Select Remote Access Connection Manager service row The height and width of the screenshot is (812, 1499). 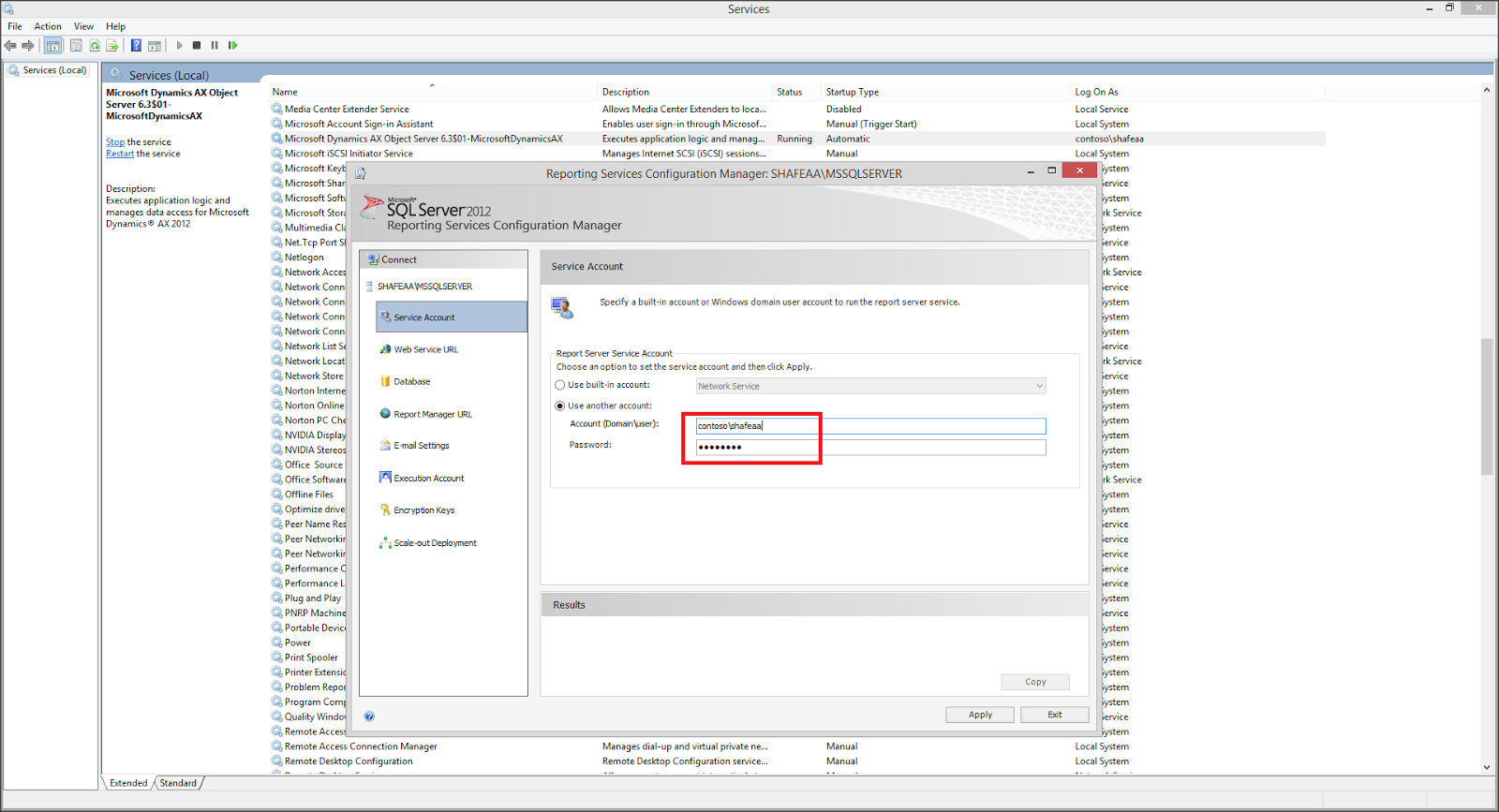(x=797, y=746)
